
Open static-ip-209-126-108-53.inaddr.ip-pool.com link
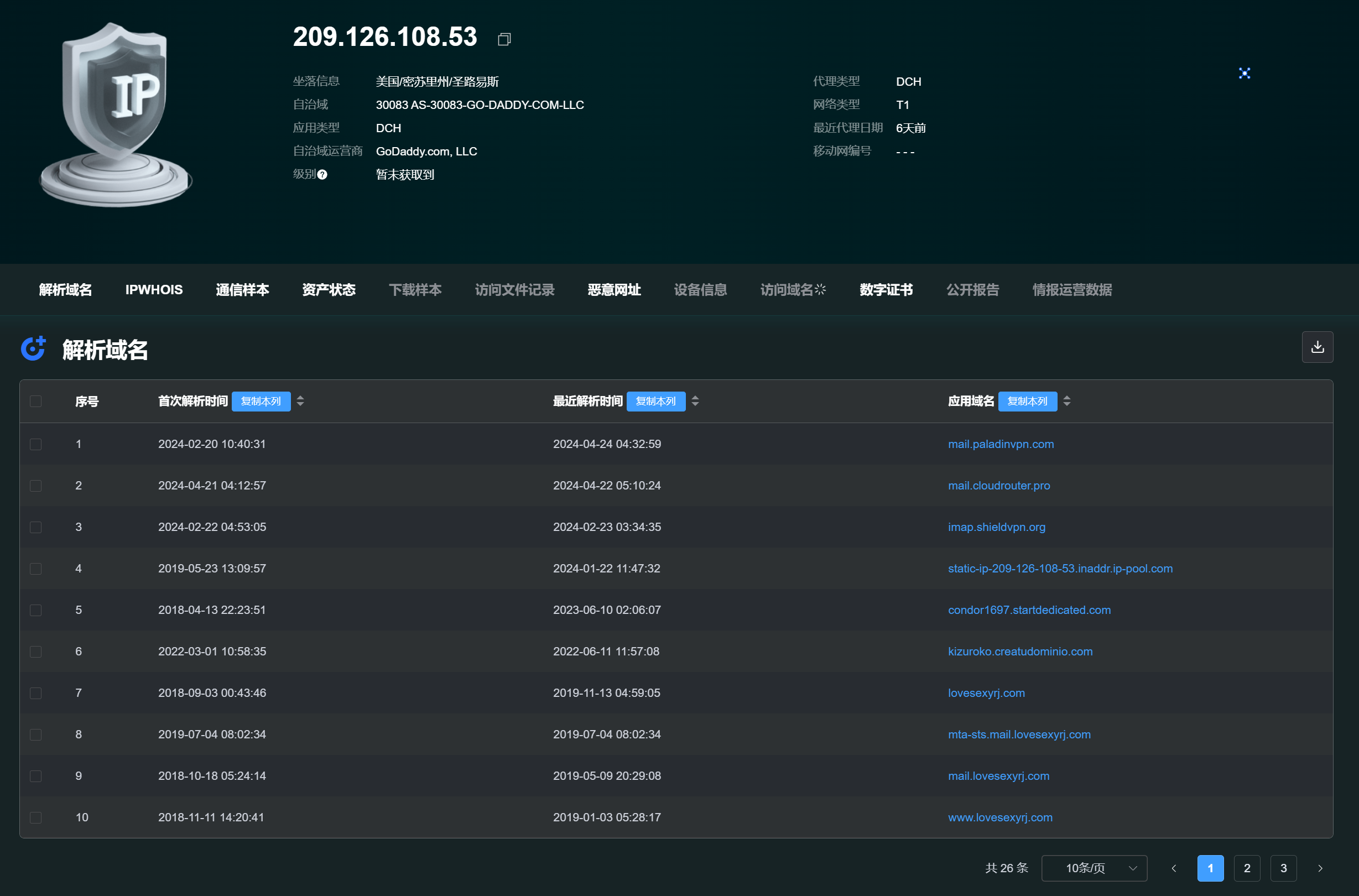point(1060,569)
